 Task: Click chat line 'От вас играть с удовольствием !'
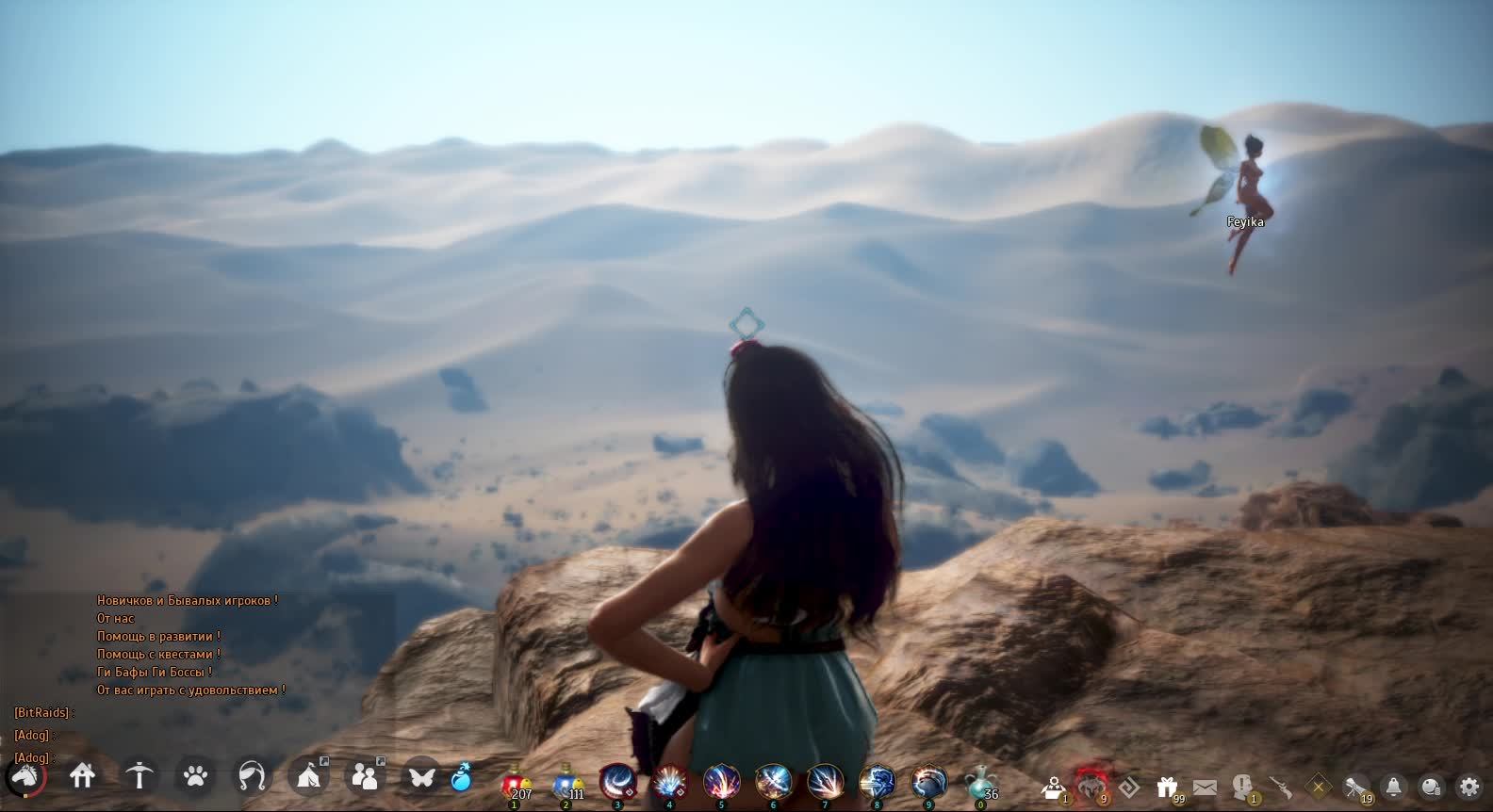pos(190,690)
